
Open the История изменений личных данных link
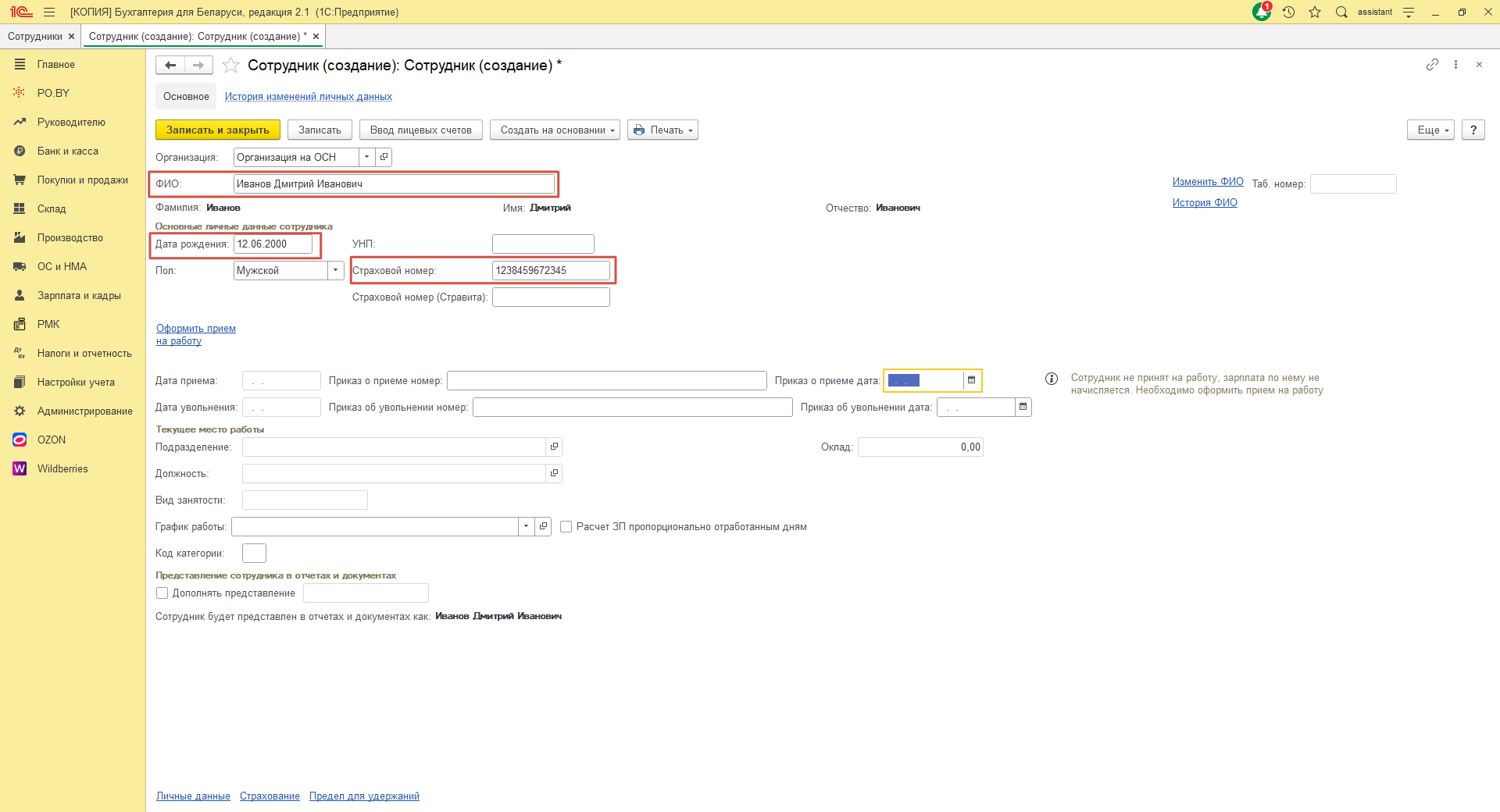pyautogui.click(x=308, y=97)
